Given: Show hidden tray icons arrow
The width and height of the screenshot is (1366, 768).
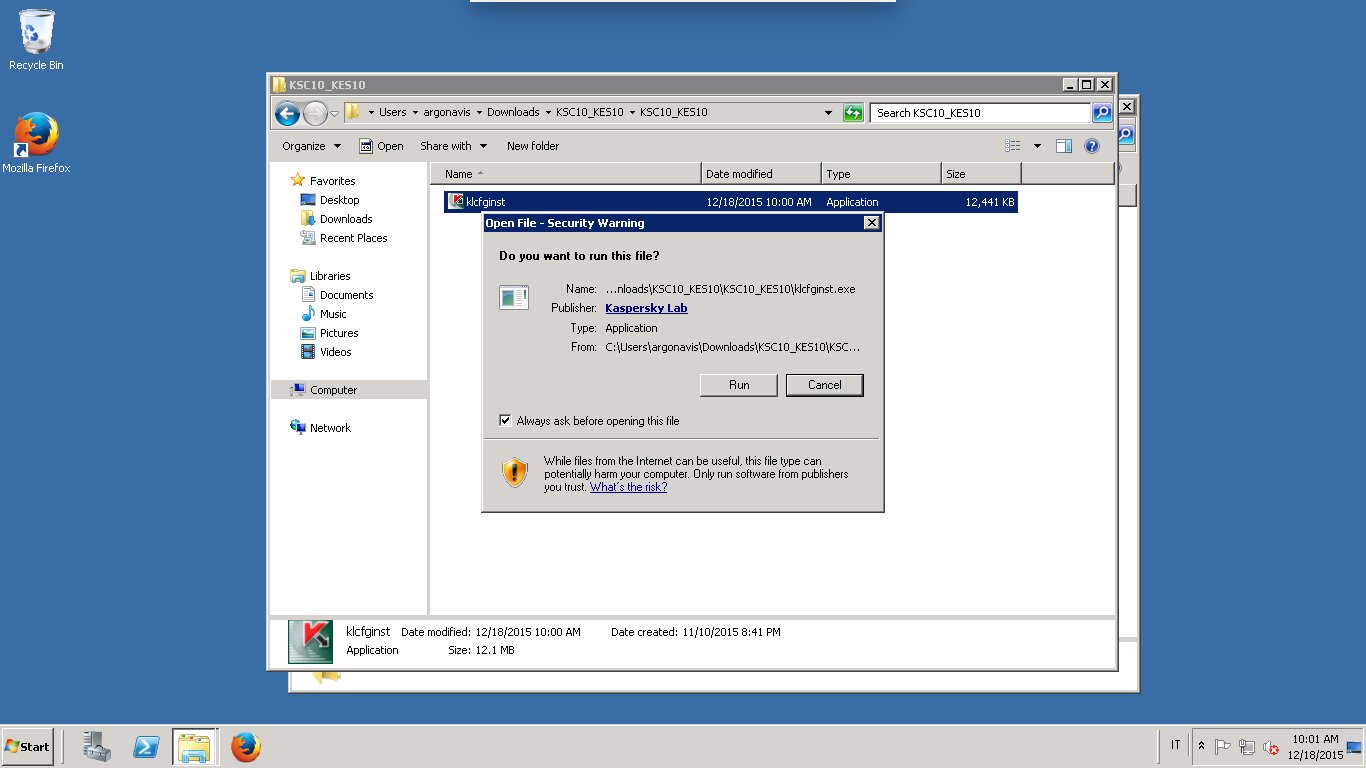Looking at the screenshot, I should click(1201, 746).
